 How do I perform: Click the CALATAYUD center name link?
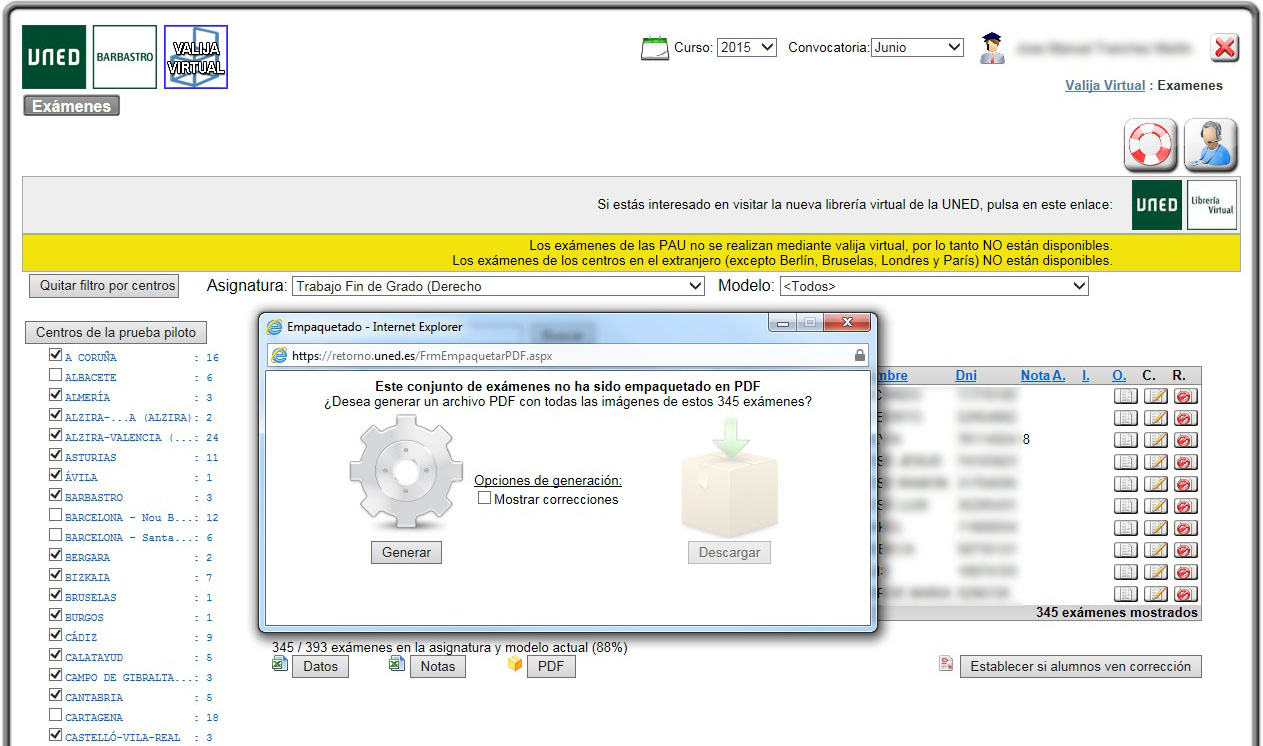tap(94, 658)
